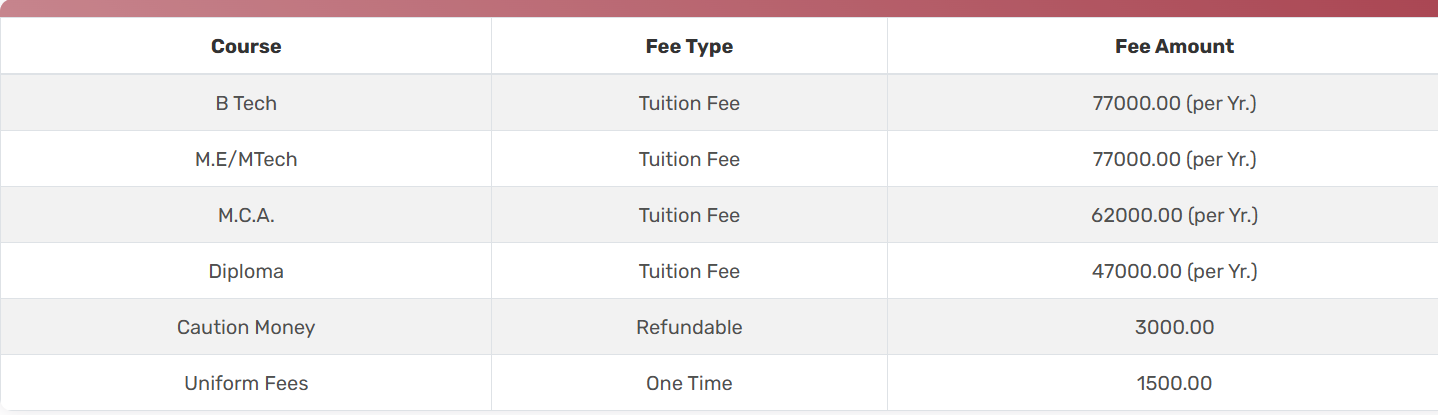Click Tuition Fee in the M.E/MTech row
The height and width of the screenshot is (415, 1438).
click(x=689, y=159)
